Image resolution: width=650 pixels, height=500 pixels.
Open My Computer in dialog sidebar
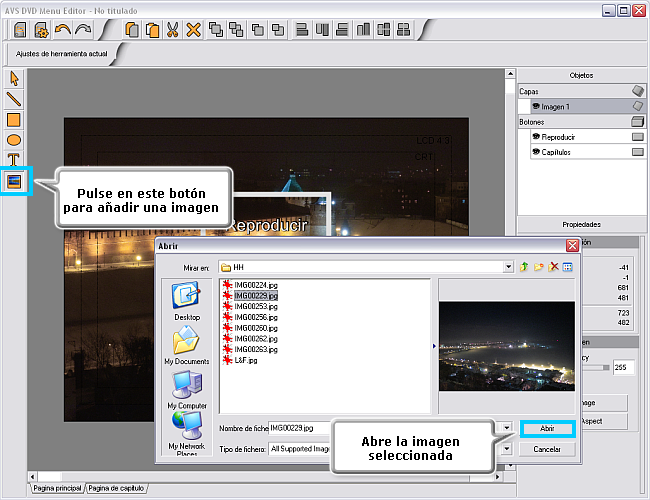coord(187,390)
